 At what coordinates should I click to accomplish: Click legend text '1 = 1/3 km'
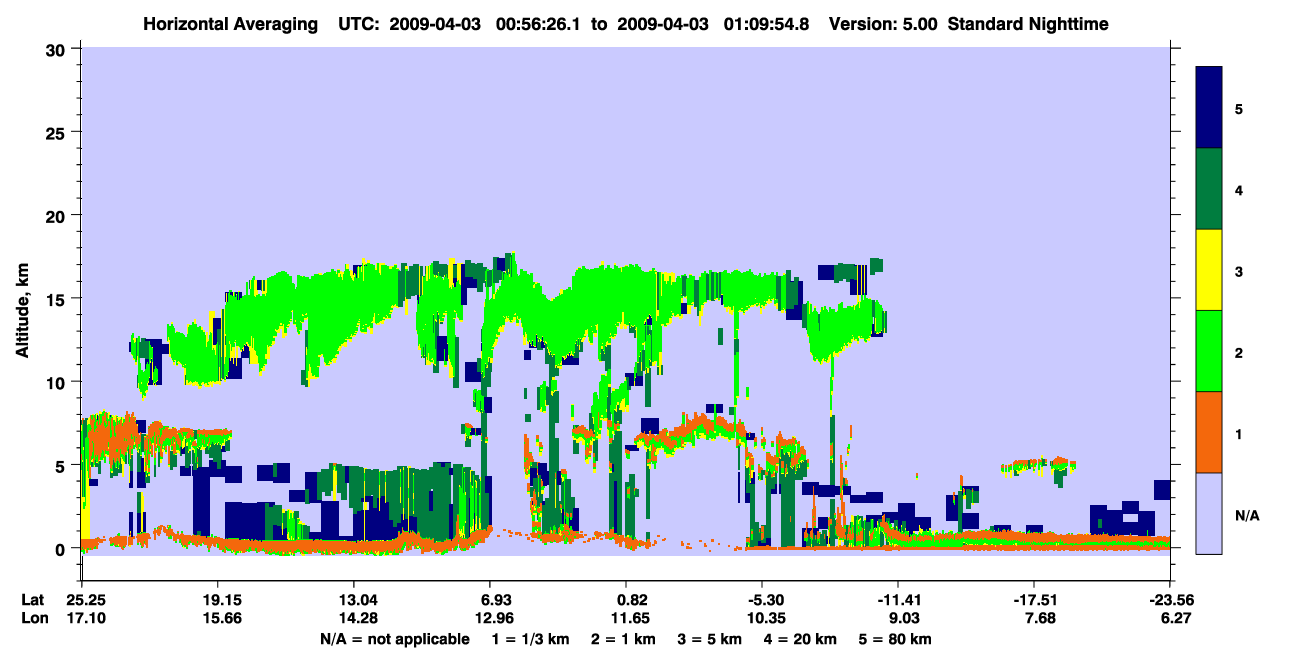531,639
